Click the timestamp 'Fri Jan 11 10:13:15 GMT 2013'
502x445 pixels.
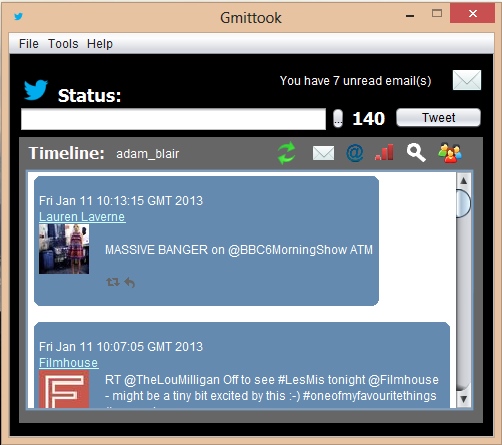tap(121, 201)
